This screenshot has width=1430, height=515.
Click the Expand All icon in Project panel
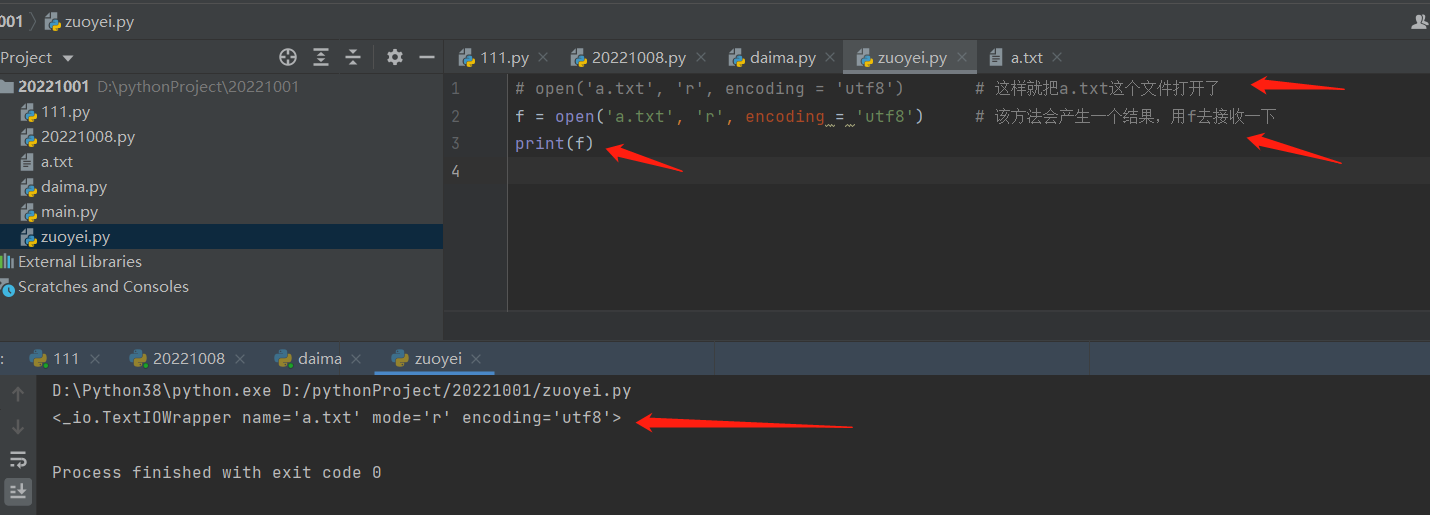coord(321,57)
